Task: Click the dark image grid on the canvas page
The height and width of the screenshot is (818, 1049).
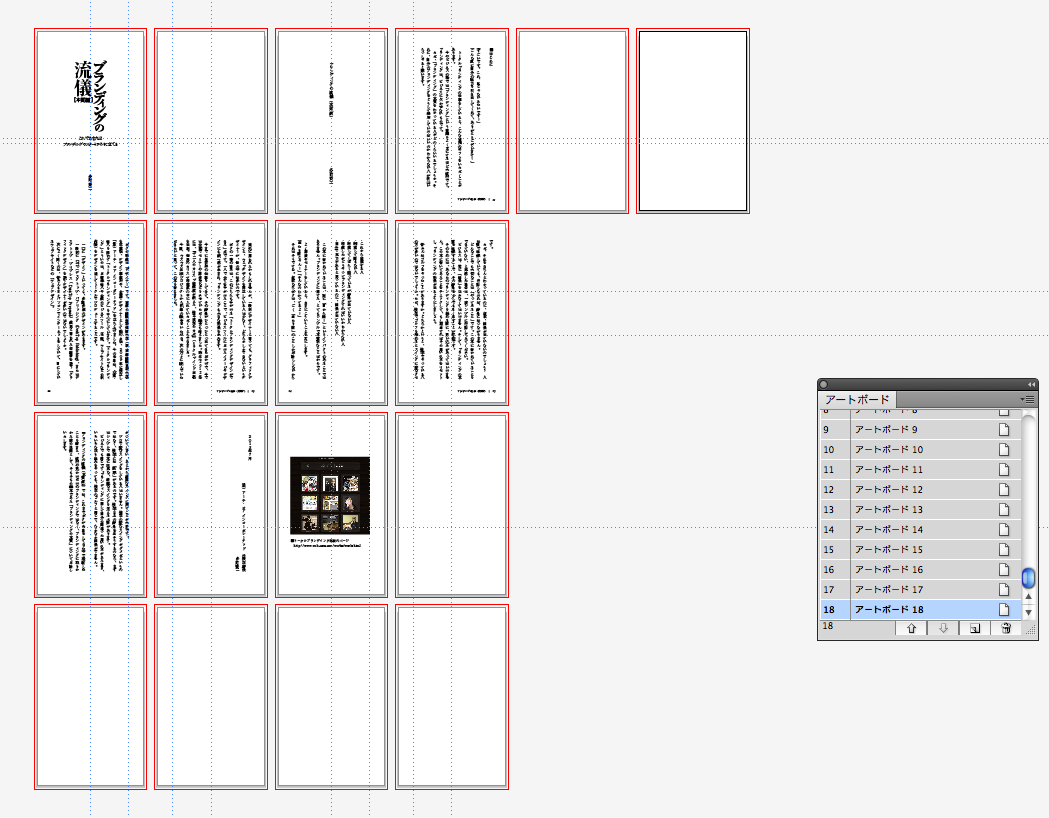Action: [330, 496]
